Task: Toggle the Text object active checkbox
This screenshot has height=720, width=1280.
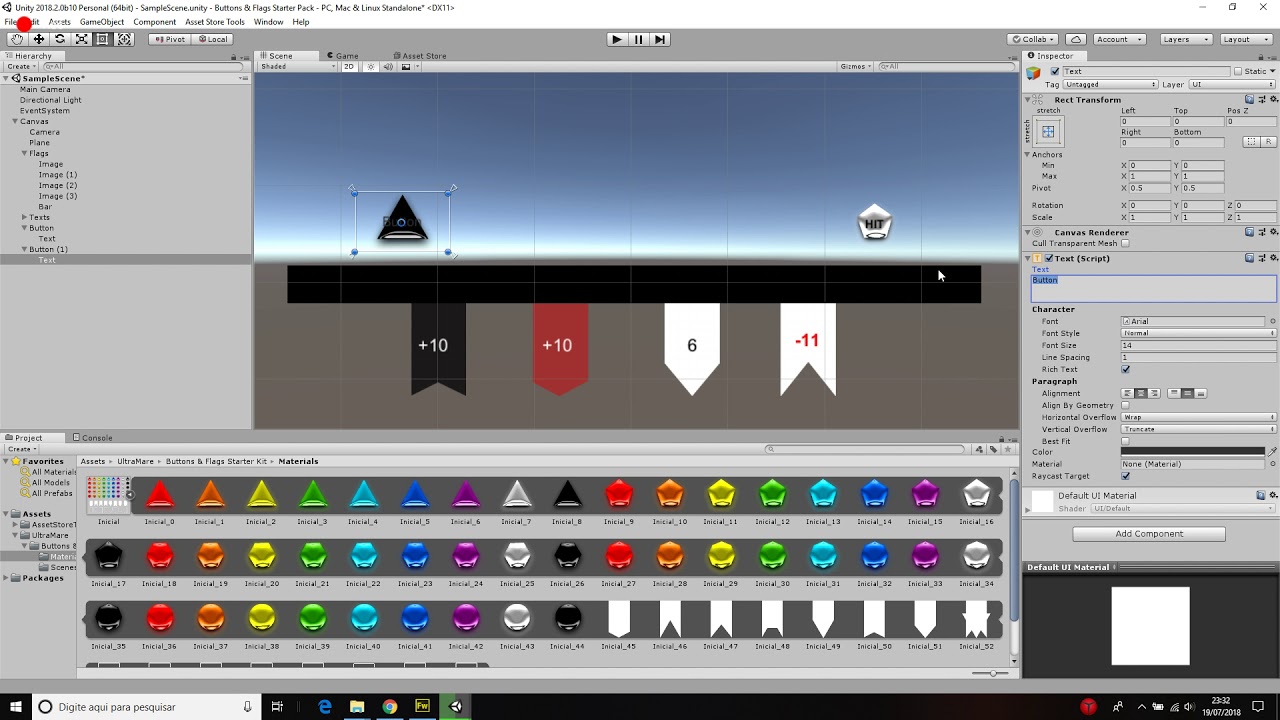Action: (1055, 71)
